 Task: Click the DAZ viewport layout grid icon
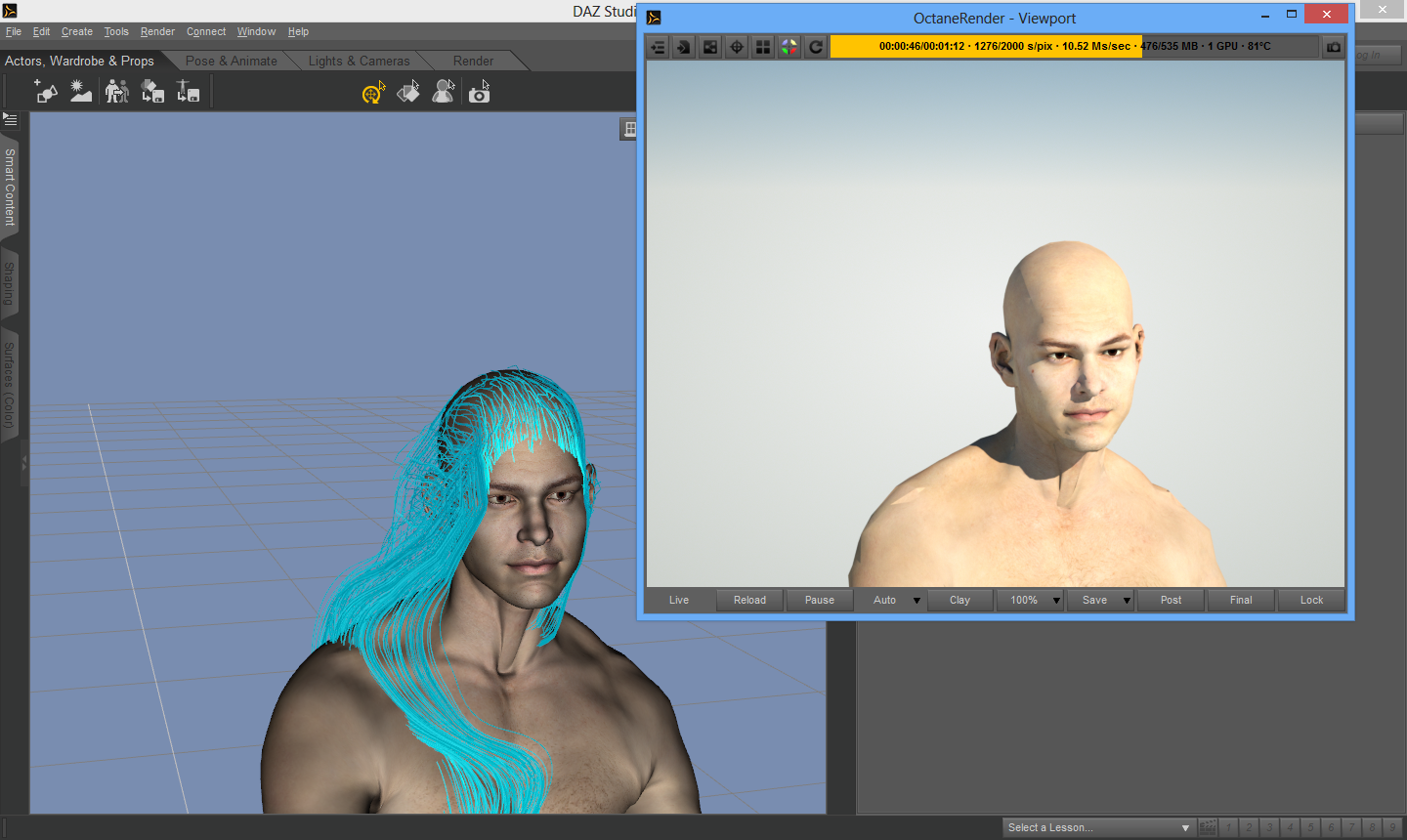[x=629, y=129]
